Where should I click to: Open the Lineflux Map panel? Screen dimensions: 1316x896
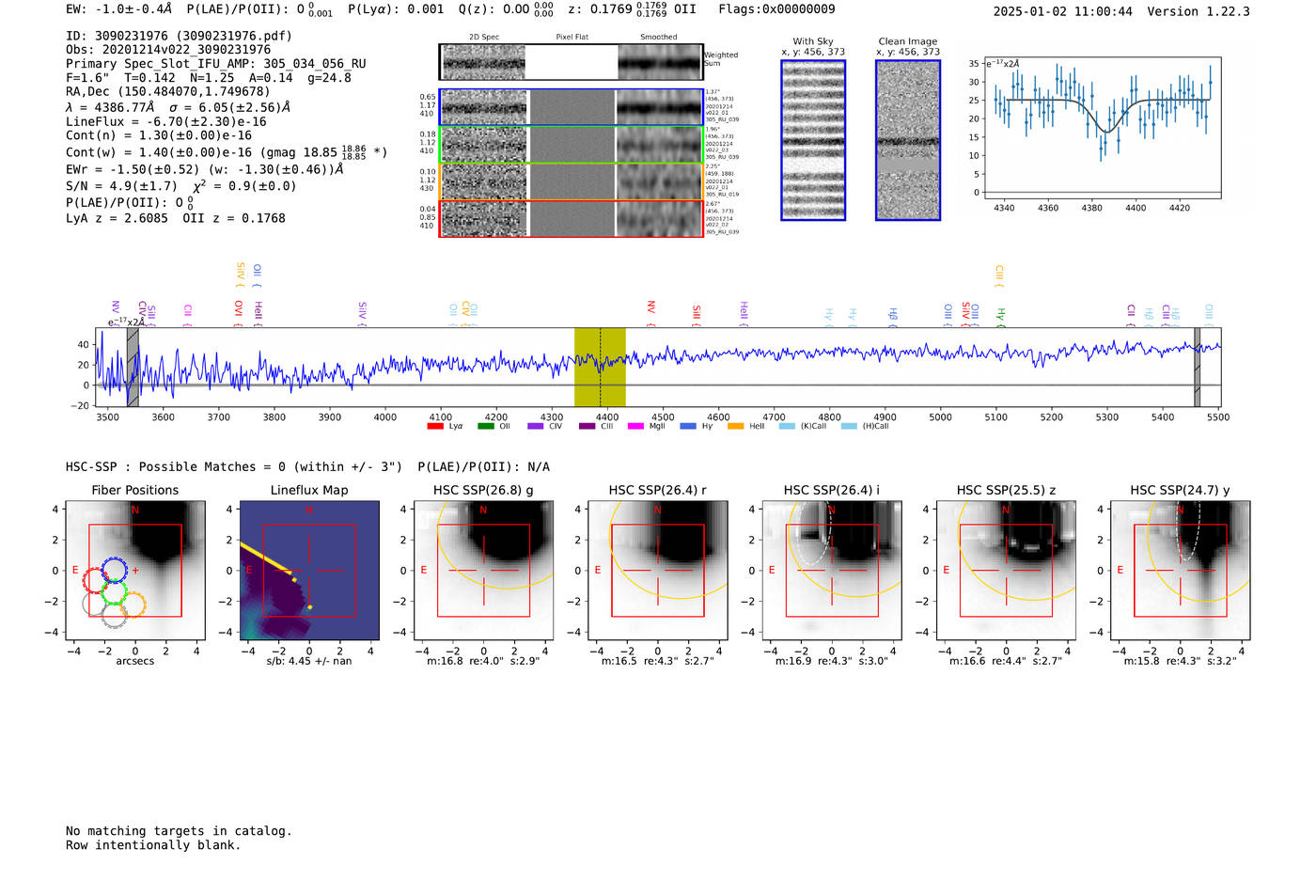(309, 571)
